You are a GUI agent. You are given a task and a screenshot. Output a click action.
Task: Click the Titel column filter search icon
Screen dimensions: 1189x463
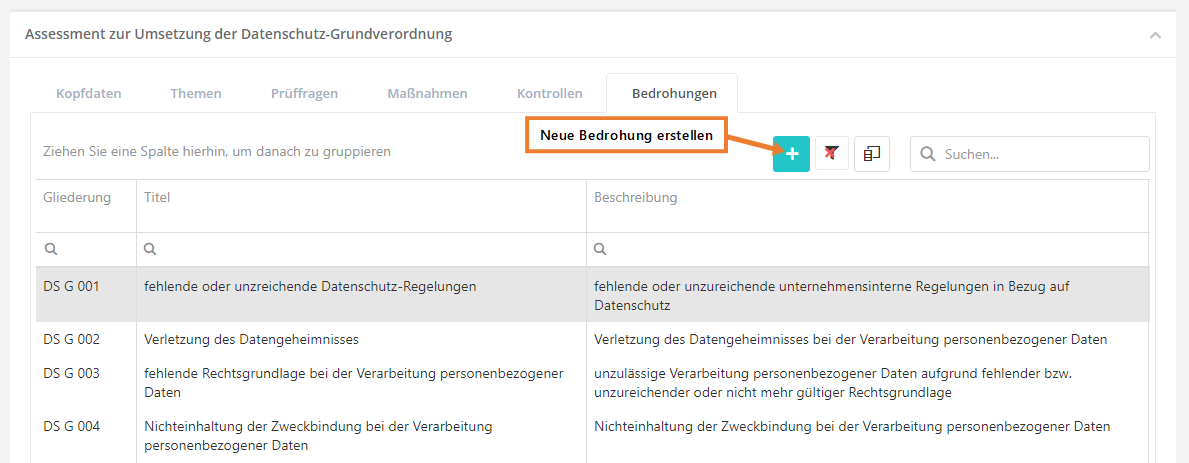(x=150, y=249)
